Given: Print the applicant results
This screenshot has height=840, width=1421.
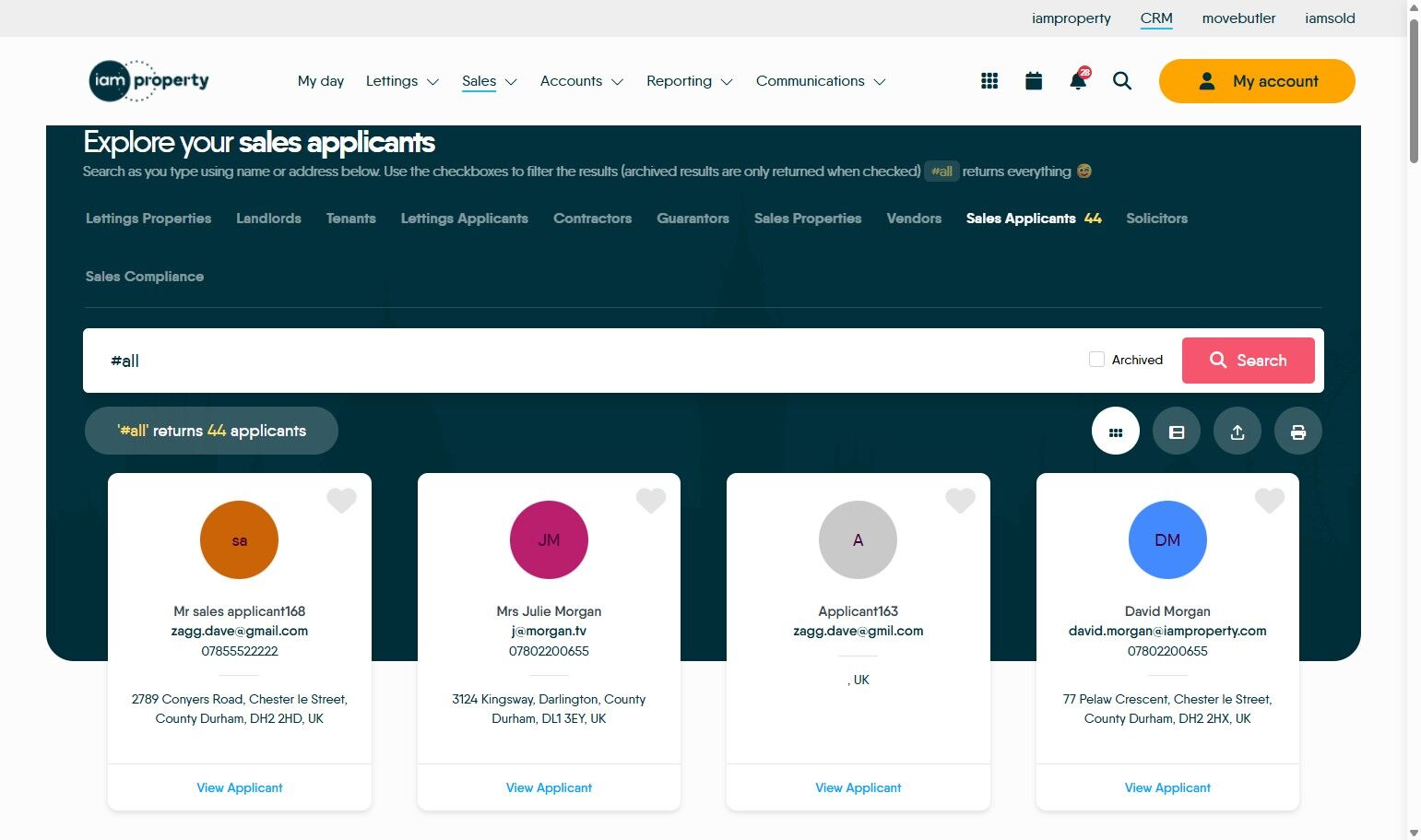Looking at the screenshot, I should coord(1298,432).
